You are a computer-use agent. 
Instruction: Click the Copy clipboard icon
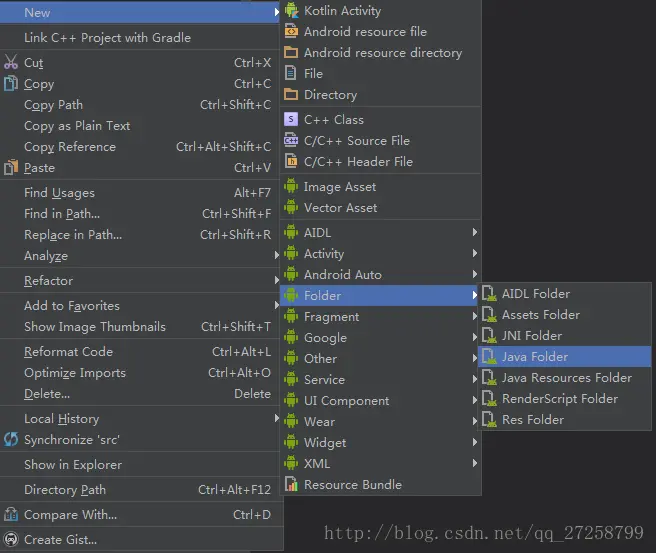tap(10, 83)
